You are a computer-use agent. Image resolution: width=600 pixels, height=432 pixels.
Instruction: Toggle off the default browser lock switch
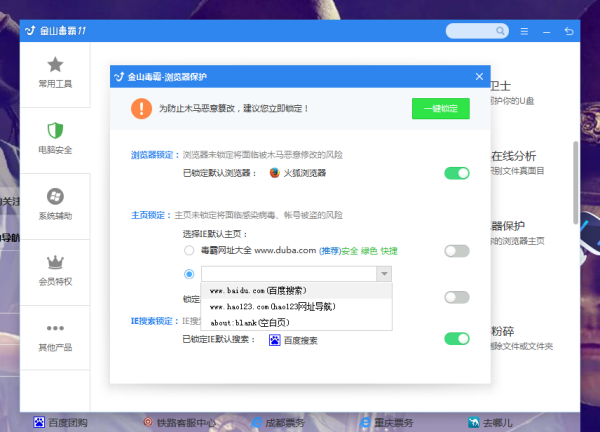click(x=457, y=173)
